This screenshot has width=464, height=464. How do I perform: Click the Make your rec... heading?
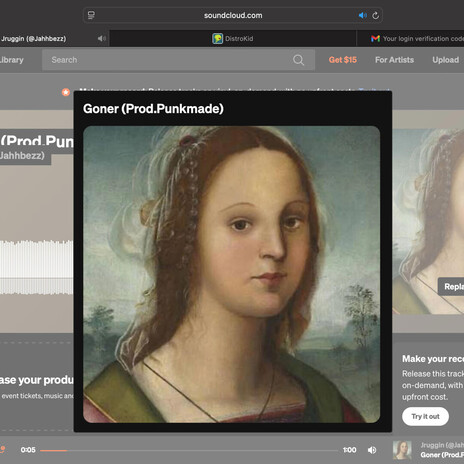(433, 359)
